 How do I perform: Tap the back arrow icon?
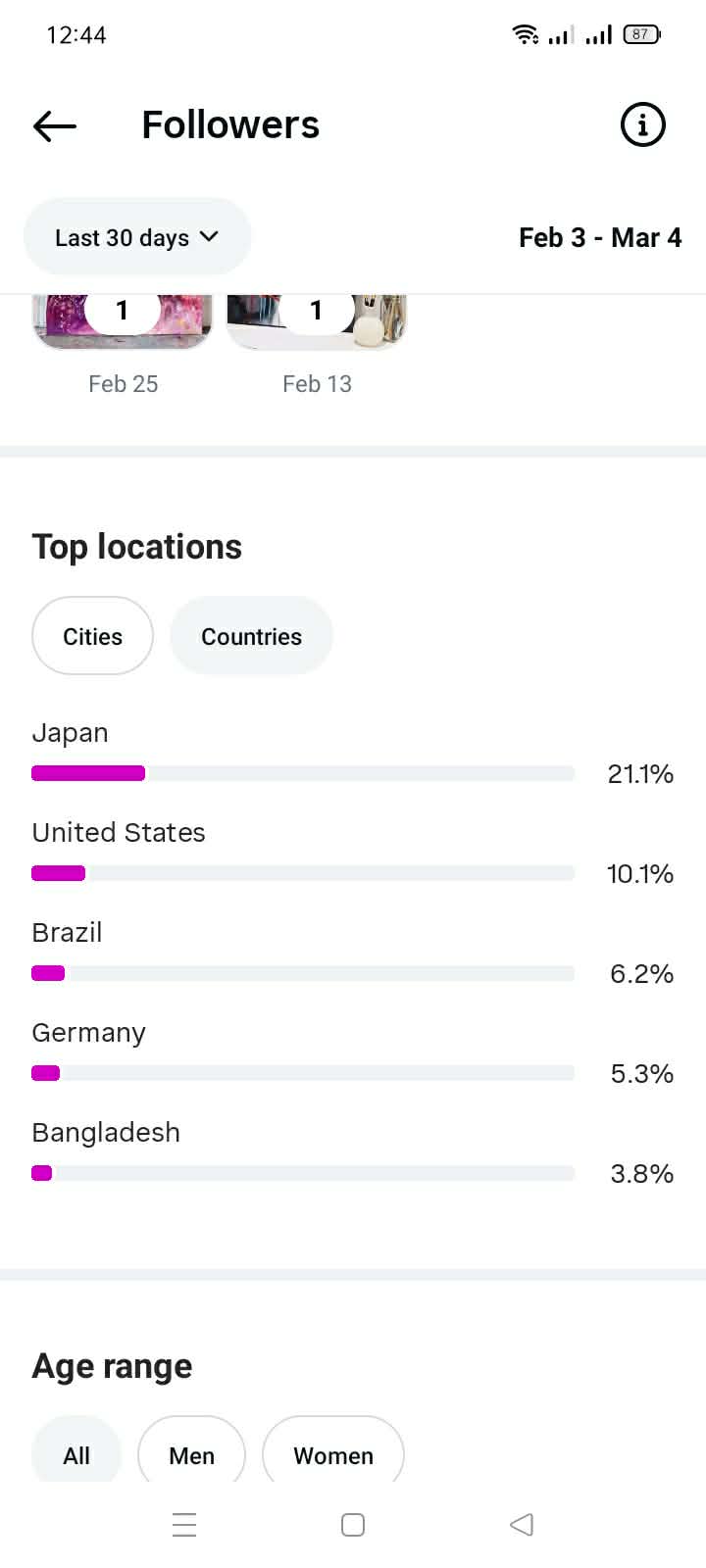pyautogui.click(x=55, y=125)
